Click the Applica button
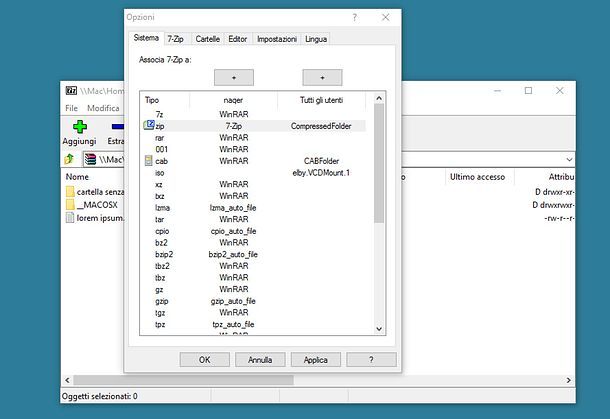Viewport: 610px width, 419px height. click(x=316, y=360)
